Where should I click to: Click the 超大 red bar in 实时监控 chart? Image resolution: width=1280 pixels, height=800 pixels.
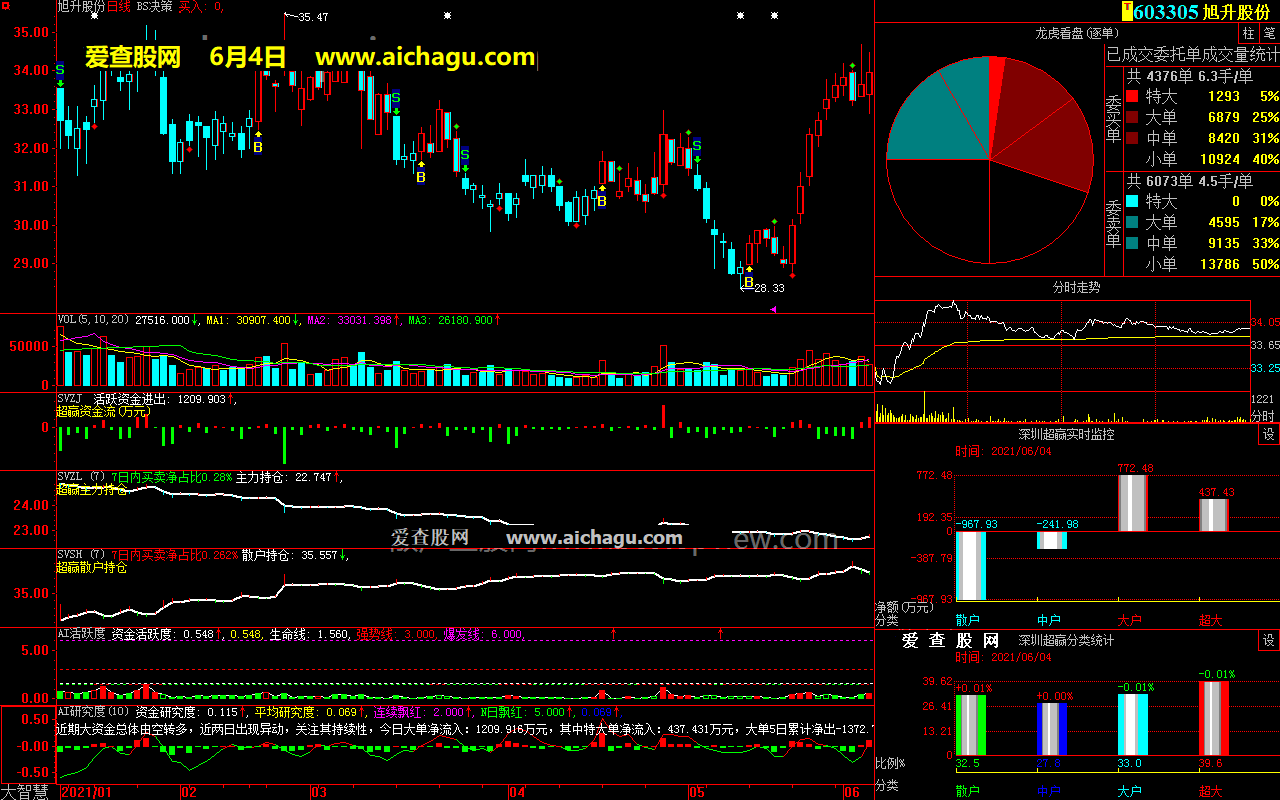1213,514
